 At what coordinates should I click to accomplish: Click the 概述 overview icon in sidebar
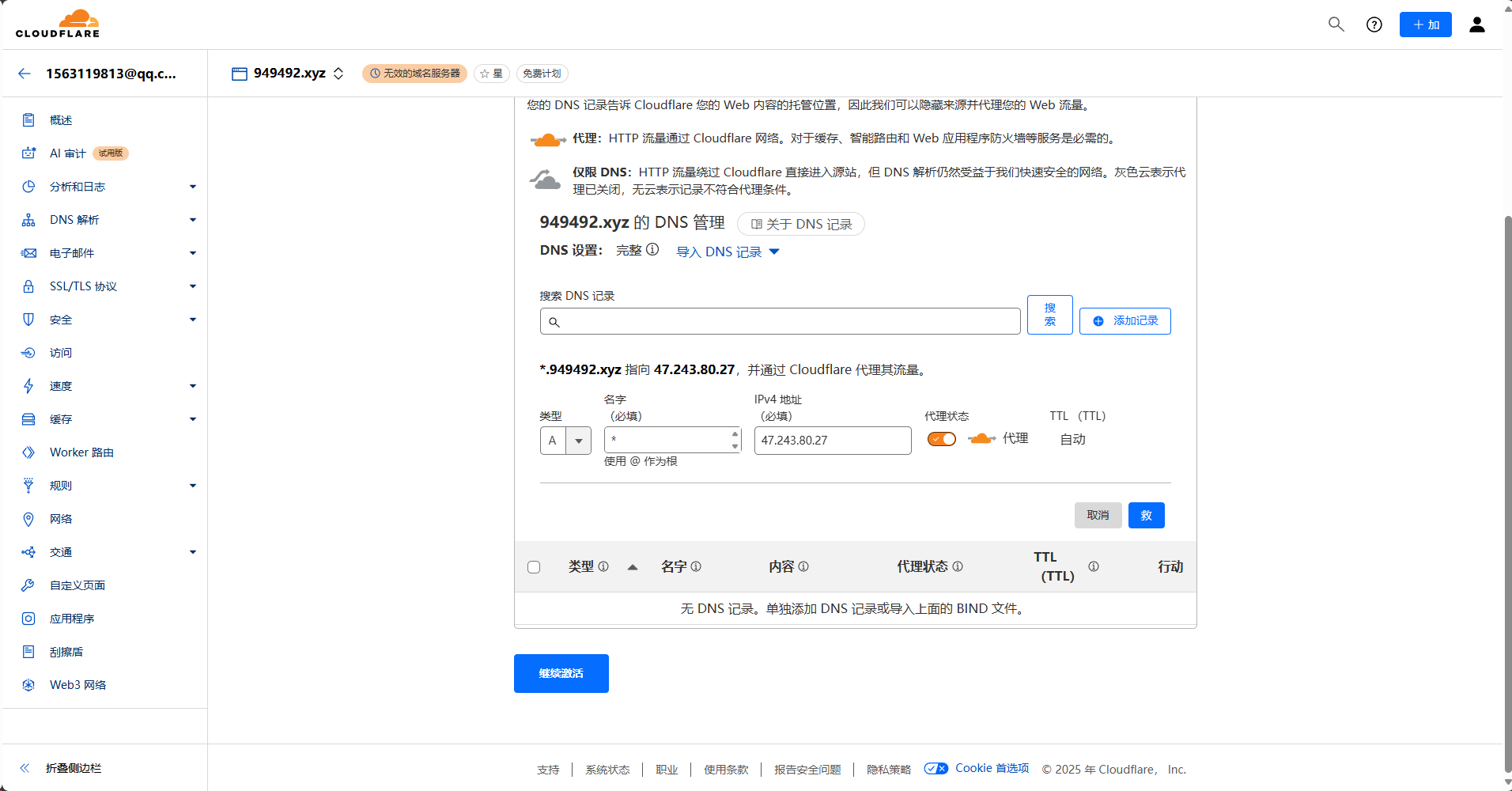28,120
